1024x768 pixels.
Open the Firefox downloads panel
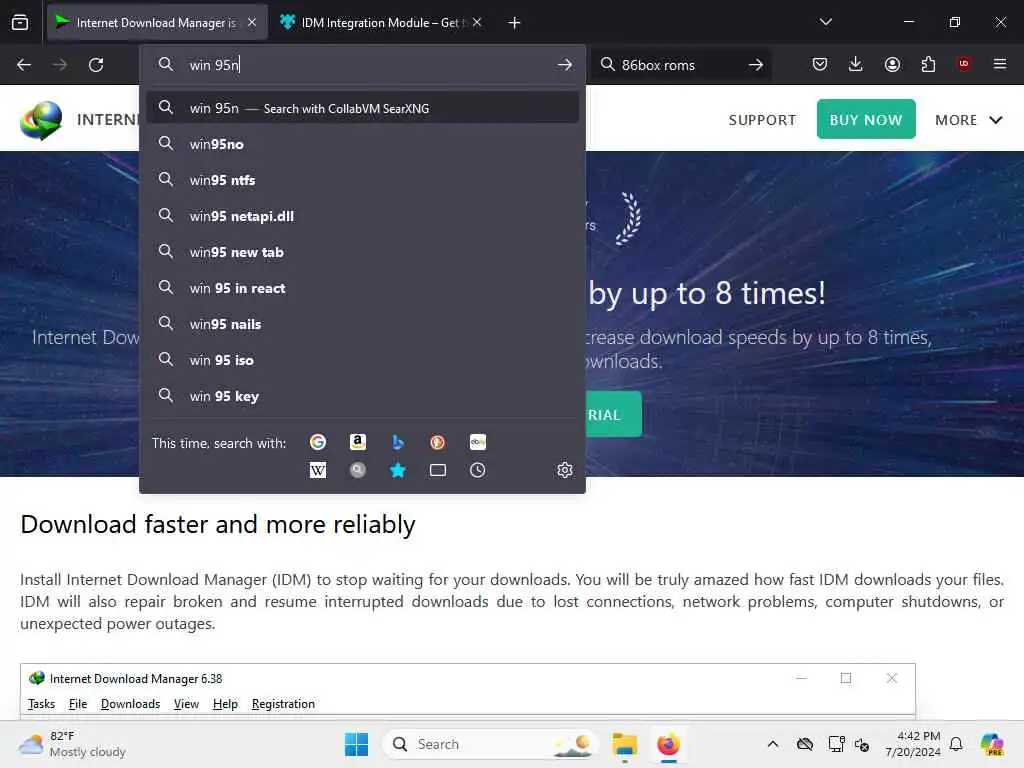click(856, 64)
